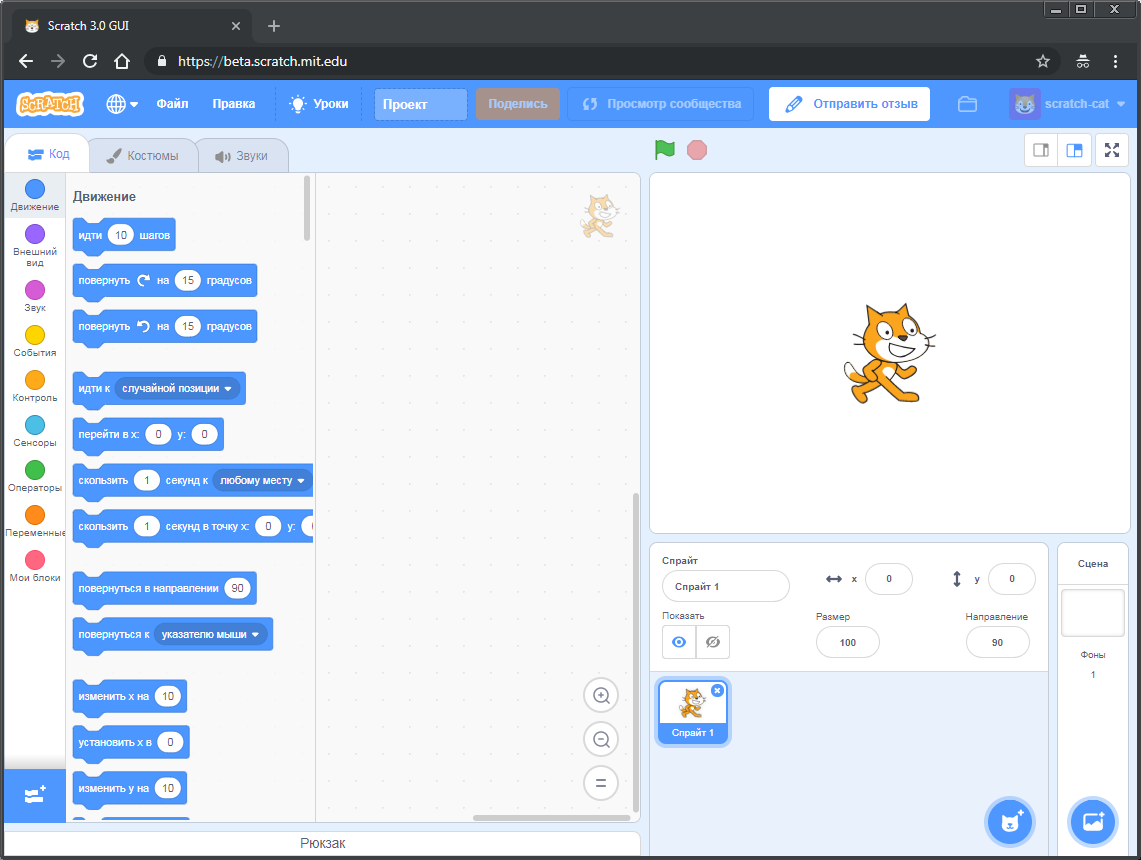The width and height of the screenshot is (1141, 860).
Task: Click counterclockwise arrow in повернуть block
Action: [x=143, y=326]
